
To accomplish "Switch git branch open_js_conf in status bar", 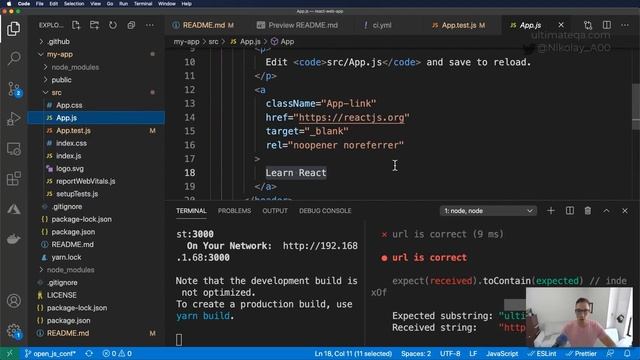I will (x=50, y=353).
